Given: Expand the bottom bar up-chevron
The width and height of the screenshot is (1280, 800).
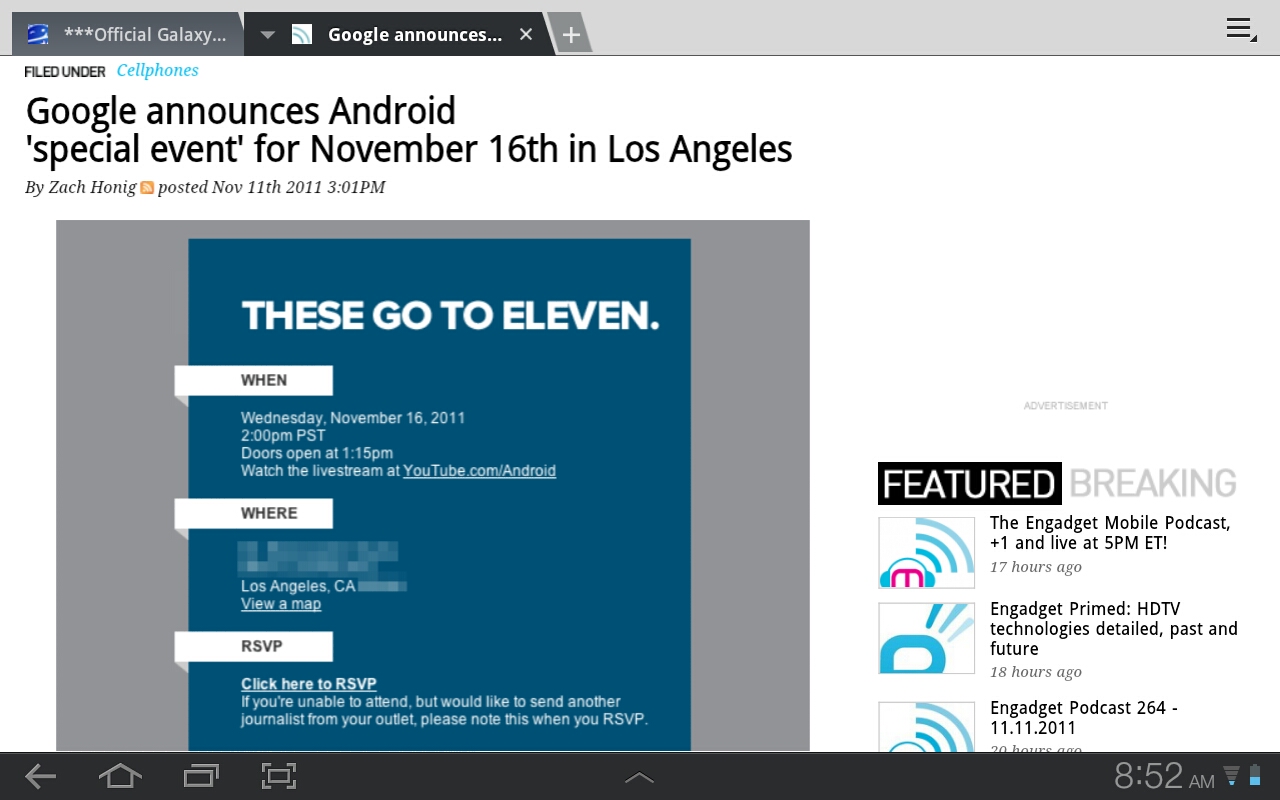Looking at the screenshot, I should point(639,777).
